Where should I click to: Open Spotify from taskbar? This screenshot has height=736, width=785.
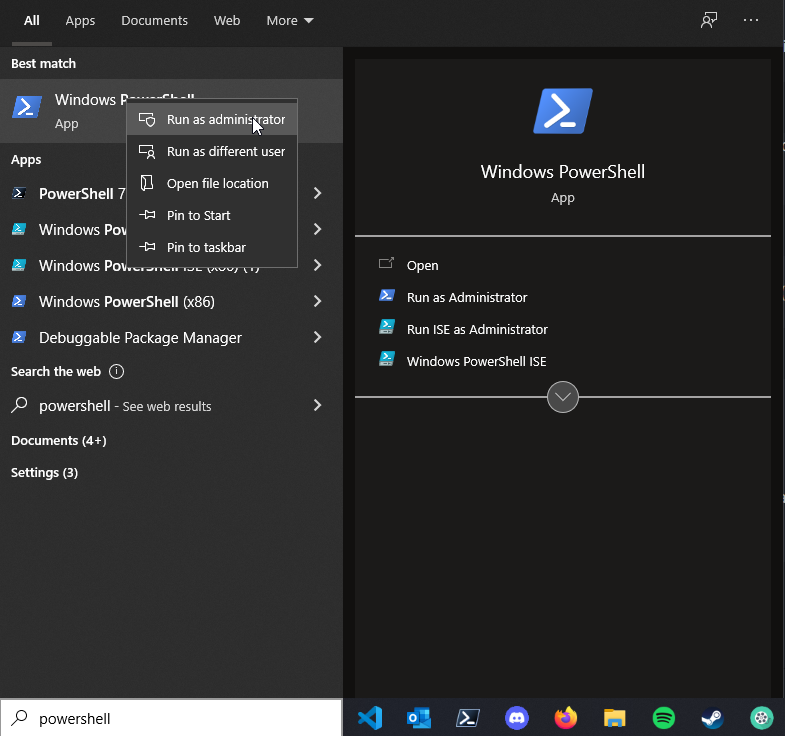tap(663, 718)
